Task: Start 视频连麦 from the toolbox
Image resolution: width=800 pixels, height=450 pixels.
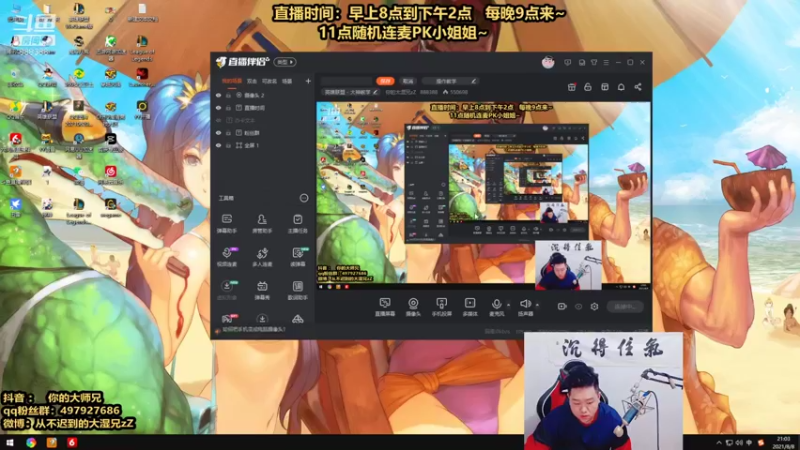Action: click(x=227, y=257)
